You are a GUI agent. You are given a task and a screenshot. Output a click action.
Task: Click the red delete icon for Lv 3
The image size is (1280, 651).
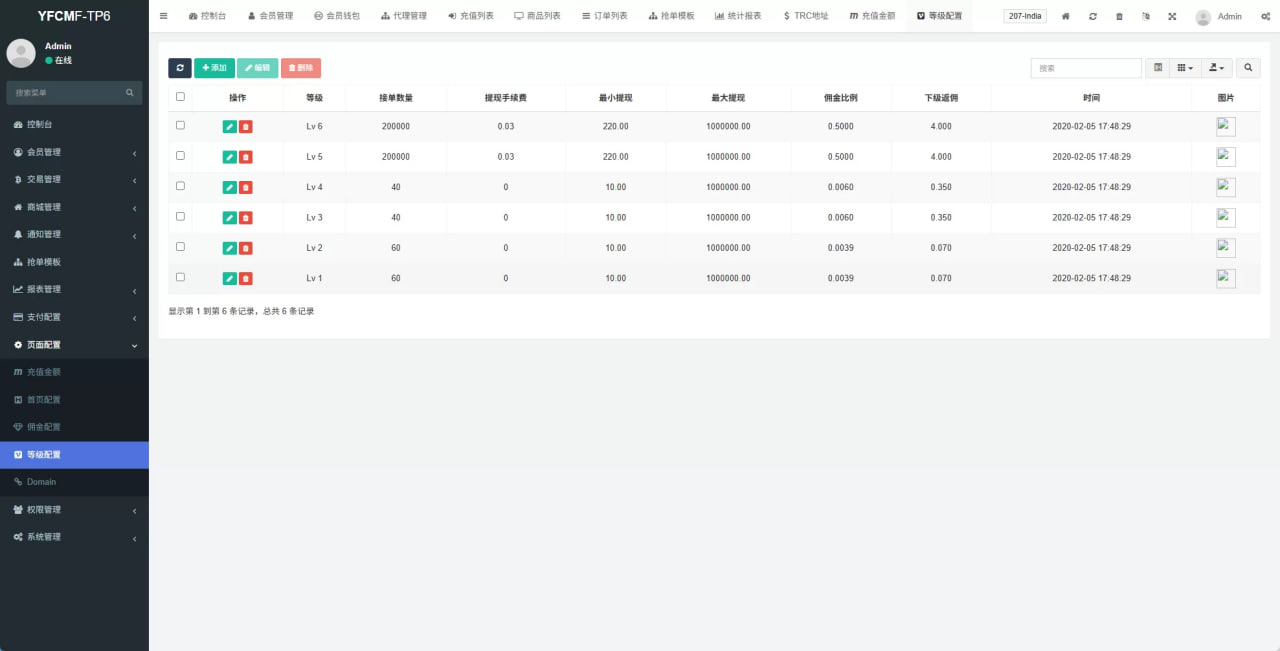tap(246, 218)
